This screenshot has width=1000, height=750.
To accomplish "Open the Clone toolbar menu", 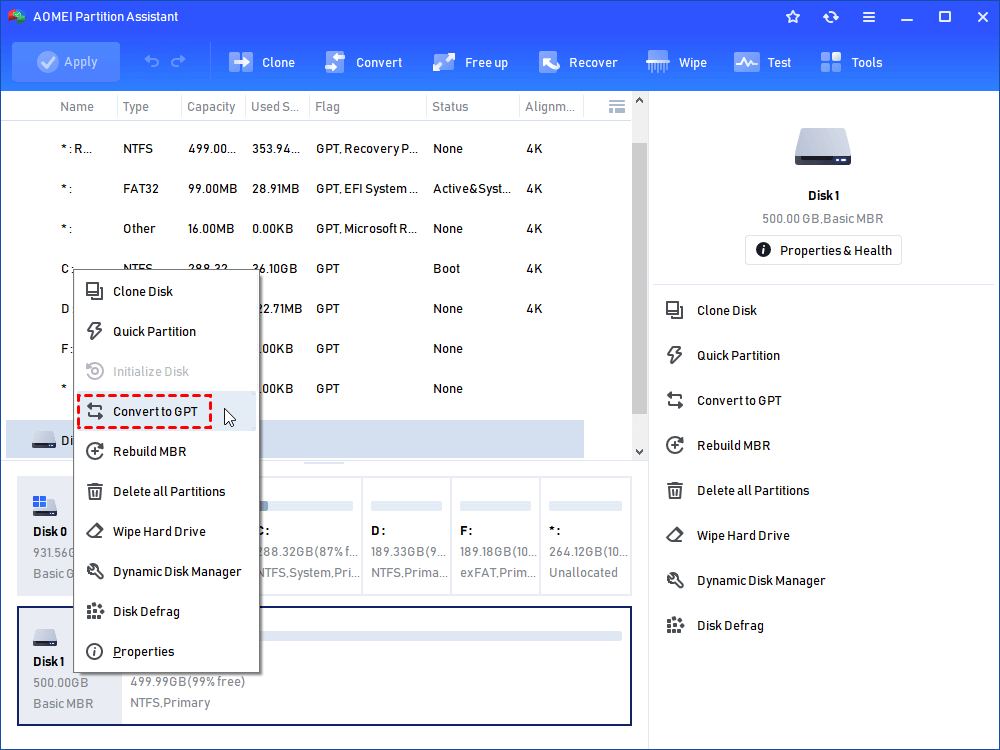I will coord(261,62).
